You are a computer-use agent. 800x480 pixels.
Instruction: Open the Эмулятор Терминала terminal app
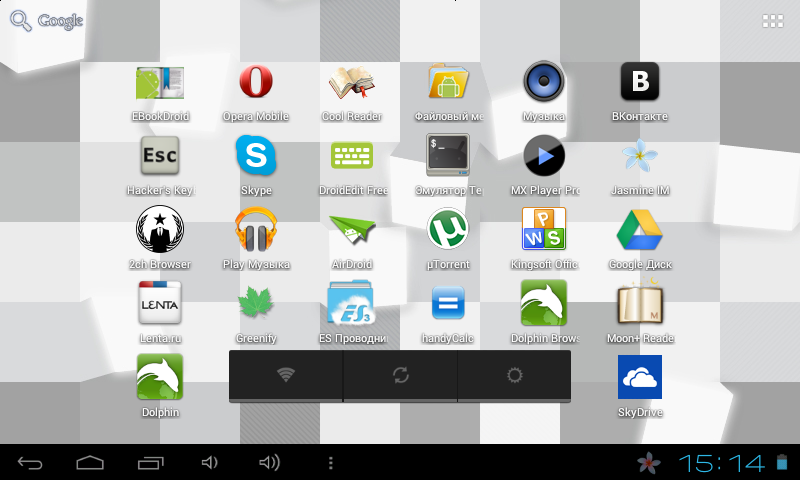447,155
